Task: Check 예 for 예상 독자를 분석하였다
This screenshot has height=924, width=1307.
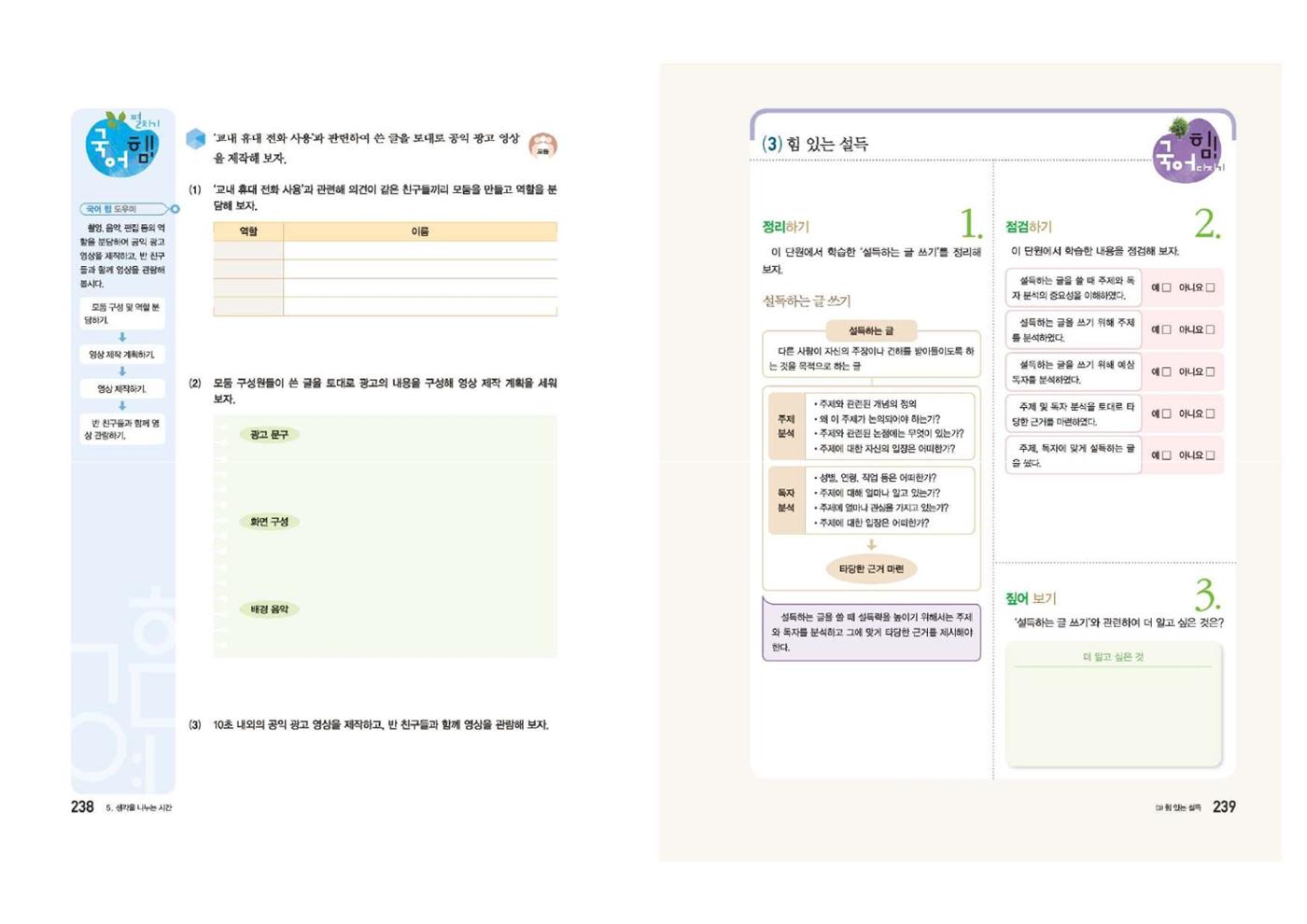Action: pyautogui.click(x=1166, y=371)
